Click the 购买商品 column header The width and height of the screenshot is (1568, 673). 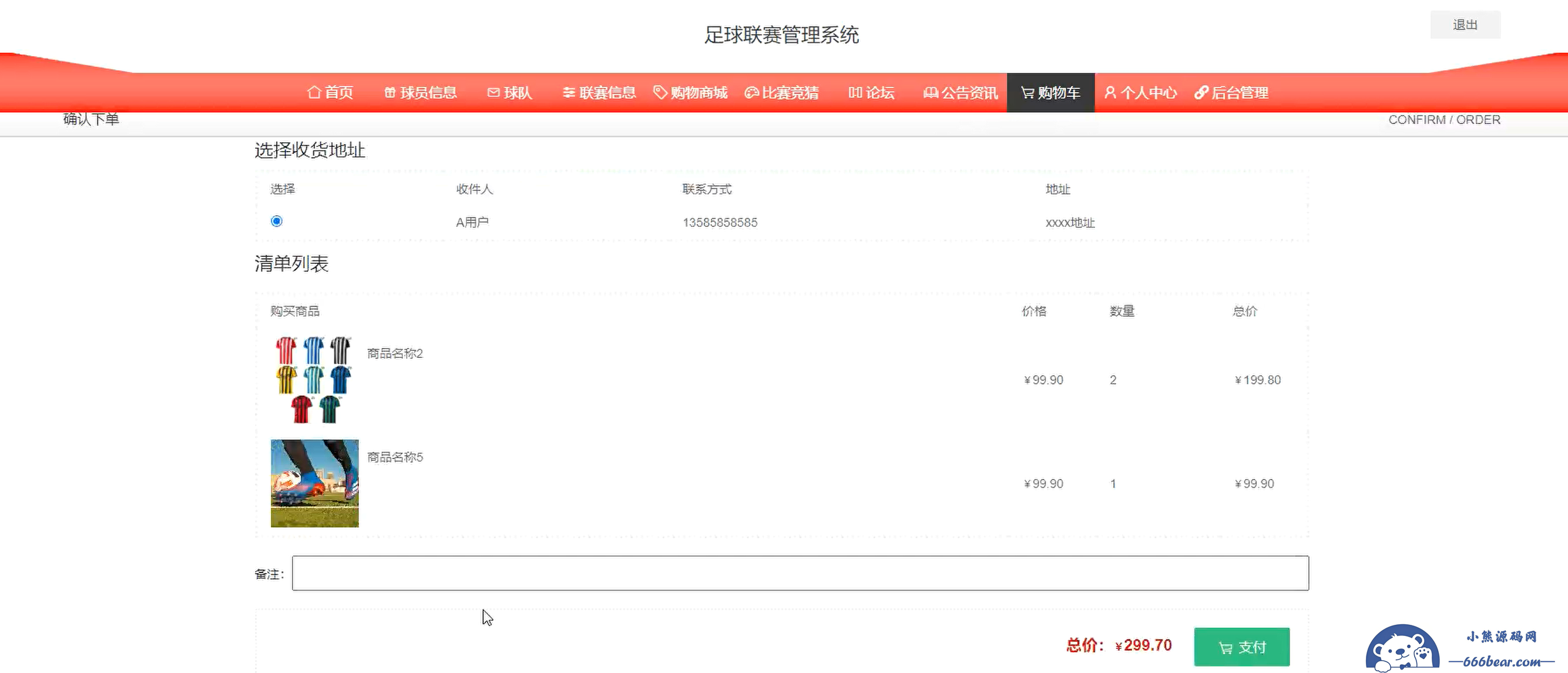click(296, 311)
